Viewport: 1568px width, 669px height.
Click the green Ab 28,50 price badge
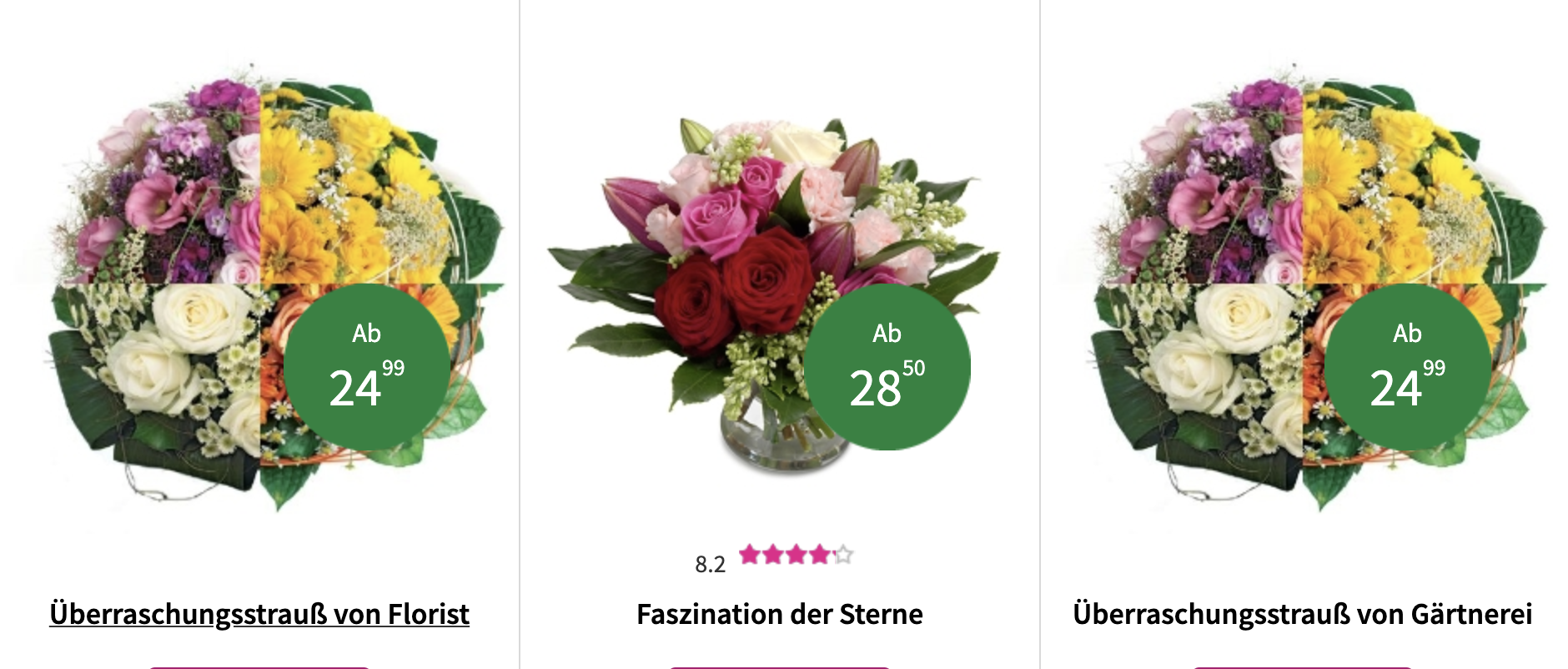click(887, 367)
